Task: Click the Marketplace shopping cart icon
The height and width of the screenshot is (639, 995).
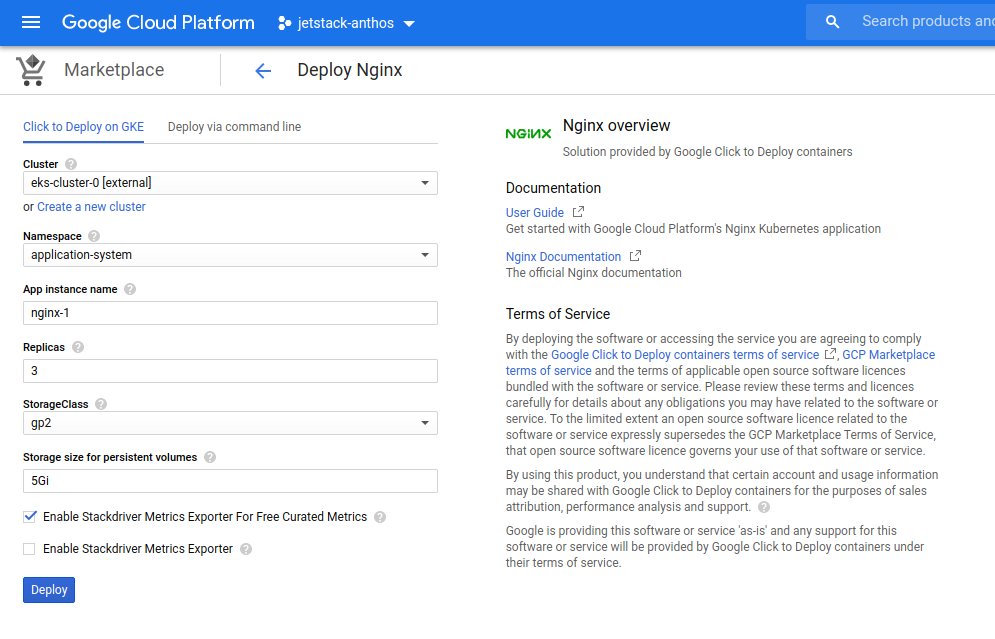Action: pos(30,69)
